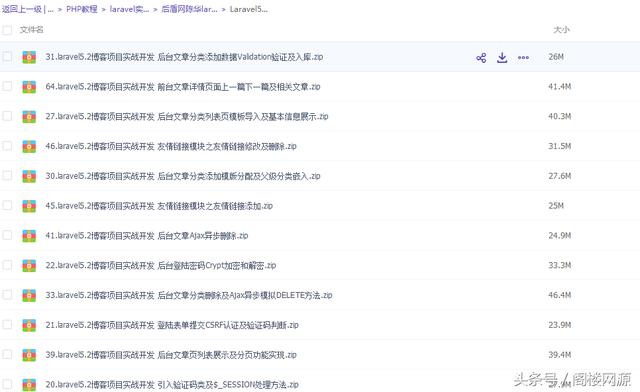Click the zip icon of file 21
The image size is (640, 392).
point(29,325)
